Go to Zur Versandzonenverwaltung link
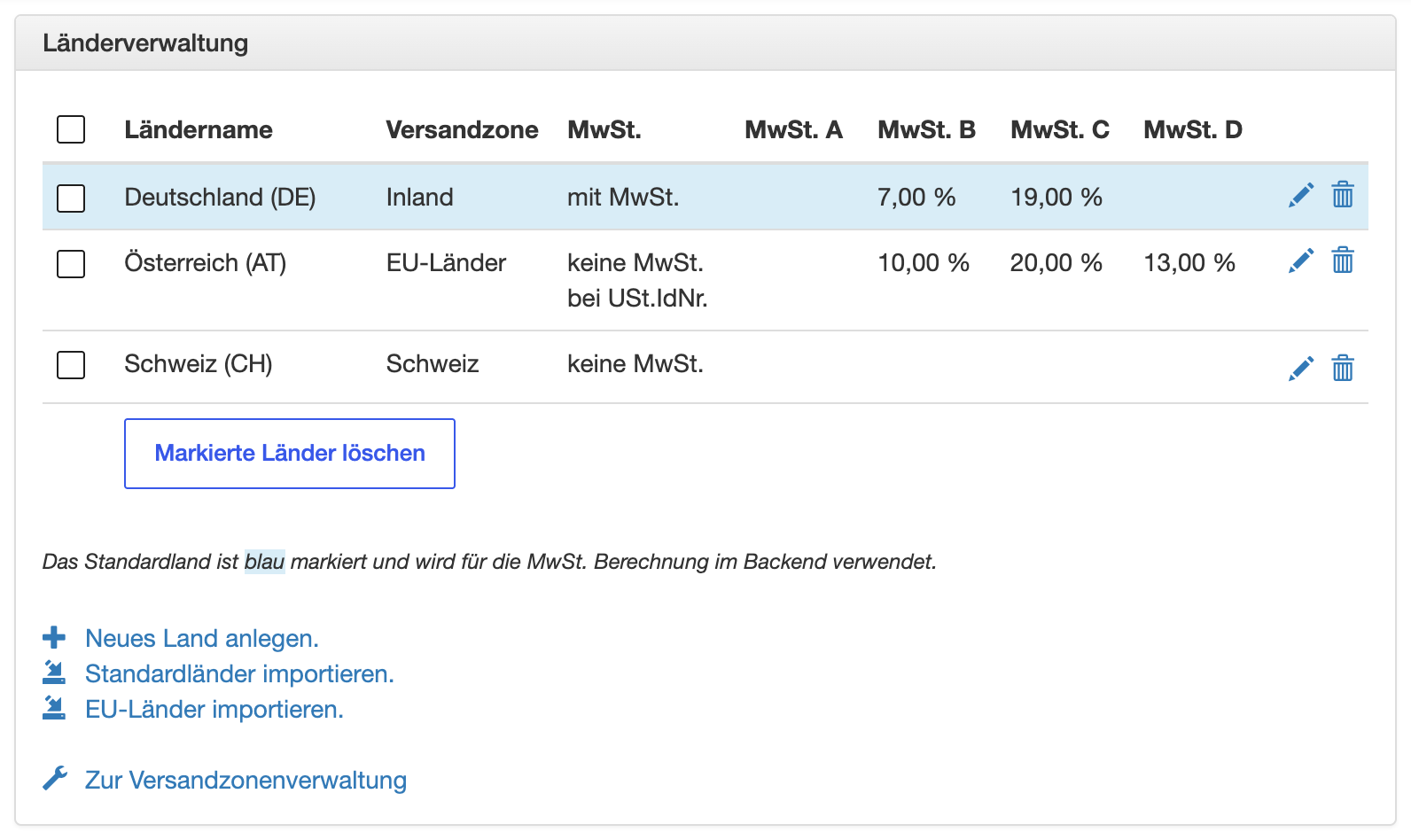This screenshot has width=1411, height=840. 246,780
